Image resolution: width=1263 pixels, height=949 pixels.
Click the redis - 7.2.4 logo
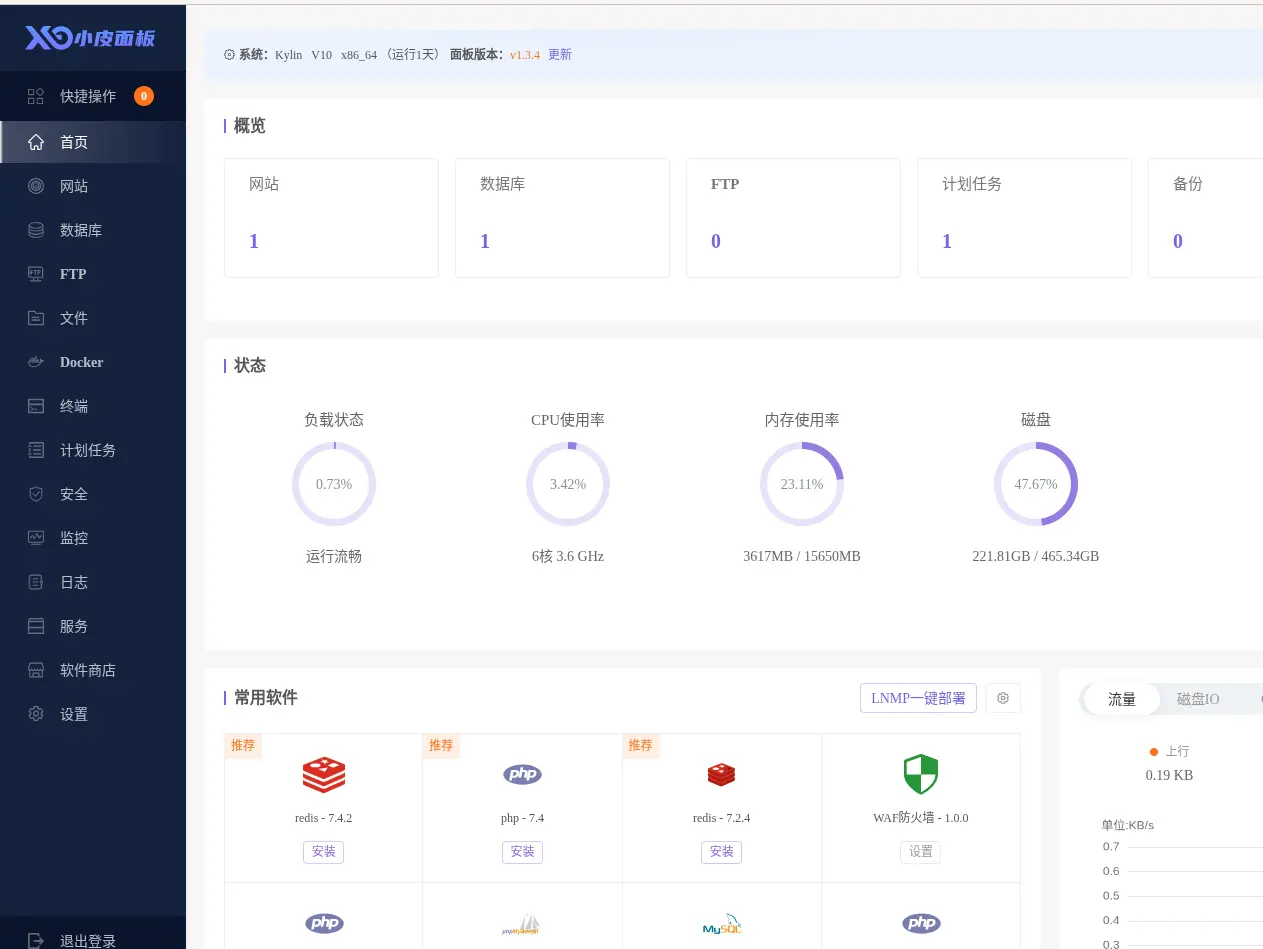[721, 774]
